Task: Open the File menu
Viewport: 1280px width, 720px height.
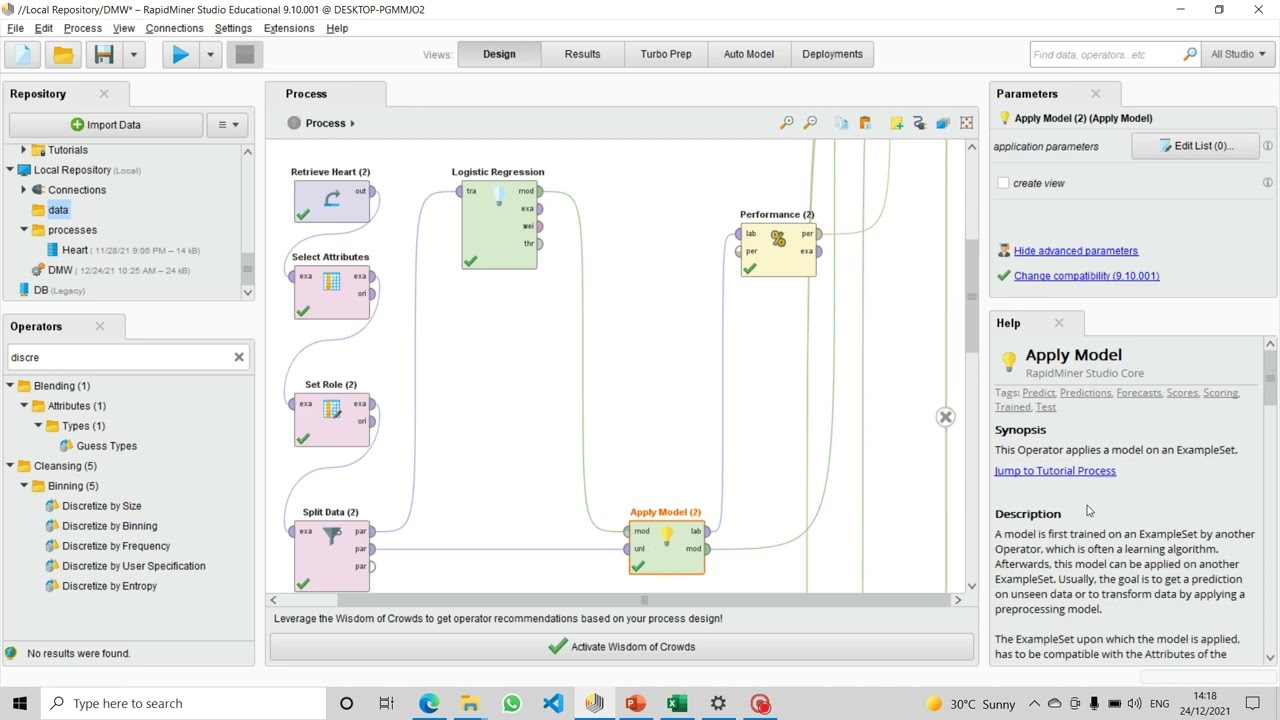Action: coord(15,28)
